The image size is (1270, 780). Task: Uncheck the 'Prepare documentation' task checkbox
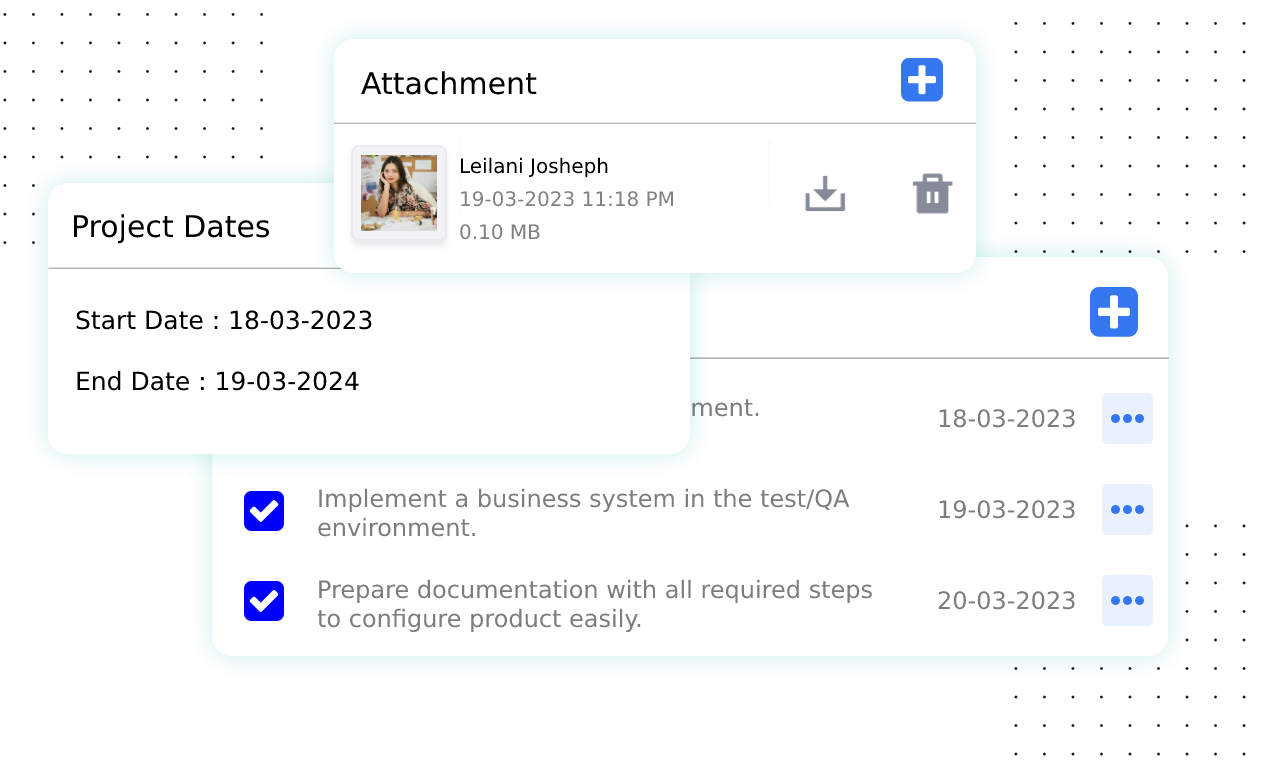click(264, 601)
